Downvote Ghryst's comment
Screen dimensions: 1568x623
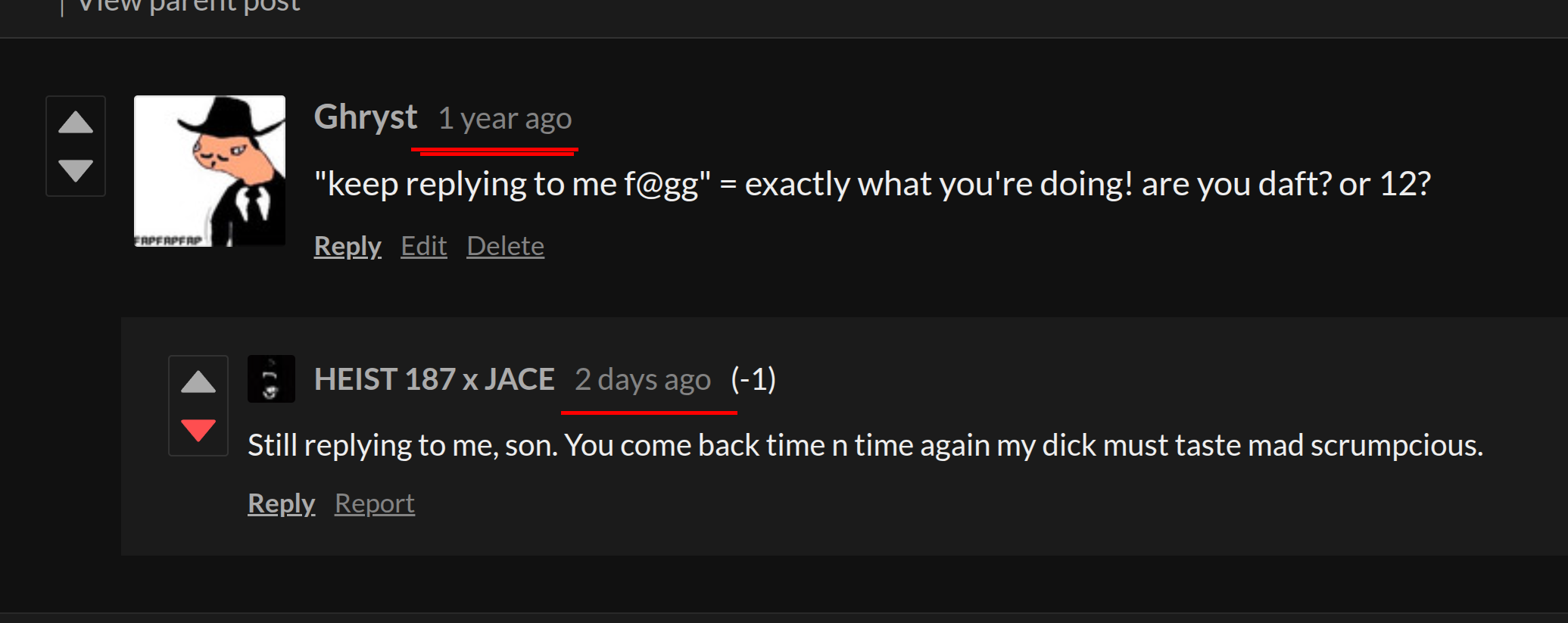pos(76,170)
